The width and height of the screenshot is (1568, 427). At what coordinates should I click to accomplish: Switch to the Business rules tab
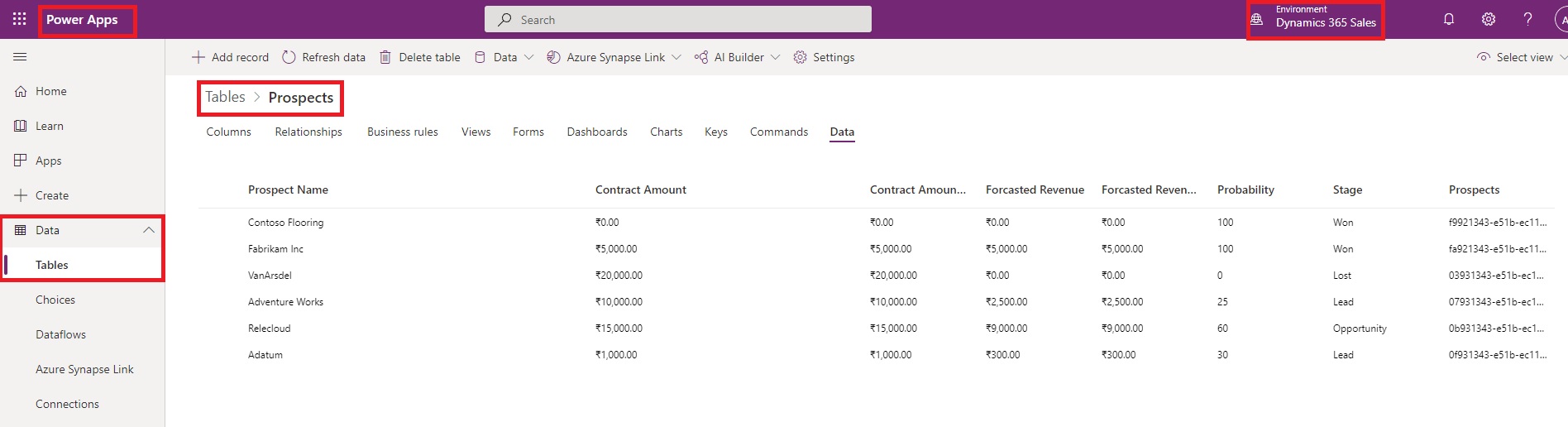coord(402,132)
